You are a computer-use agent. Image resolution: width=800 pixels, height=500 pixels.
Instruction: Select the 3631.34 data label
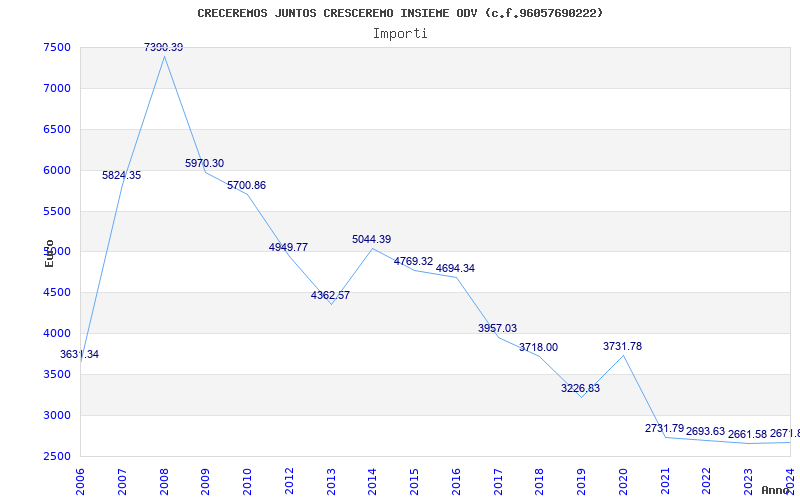pos(80,354)
